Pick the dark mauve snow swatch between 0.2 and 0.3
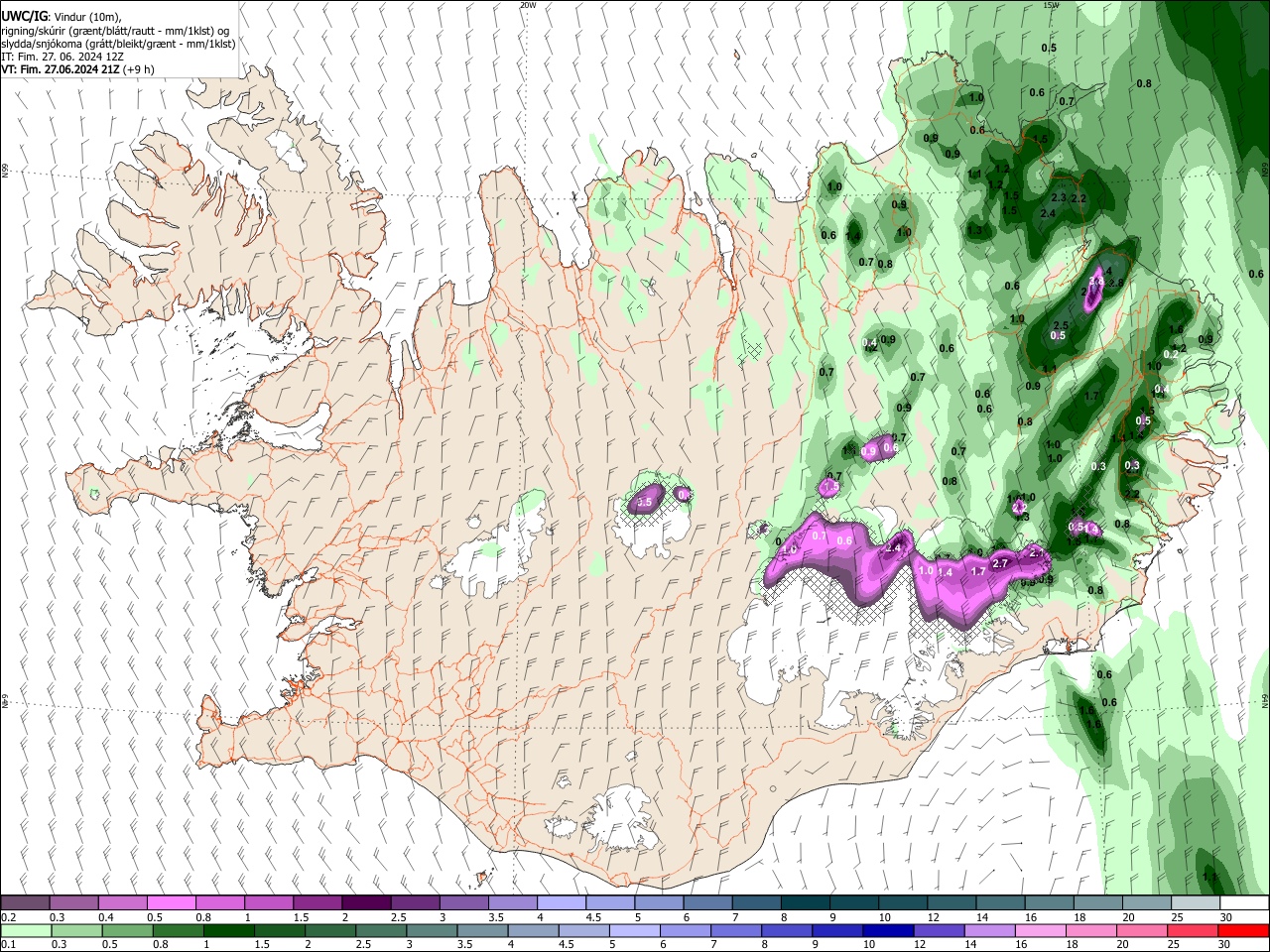This screenshot has height=952, width=1270. (x=25, y=902)
